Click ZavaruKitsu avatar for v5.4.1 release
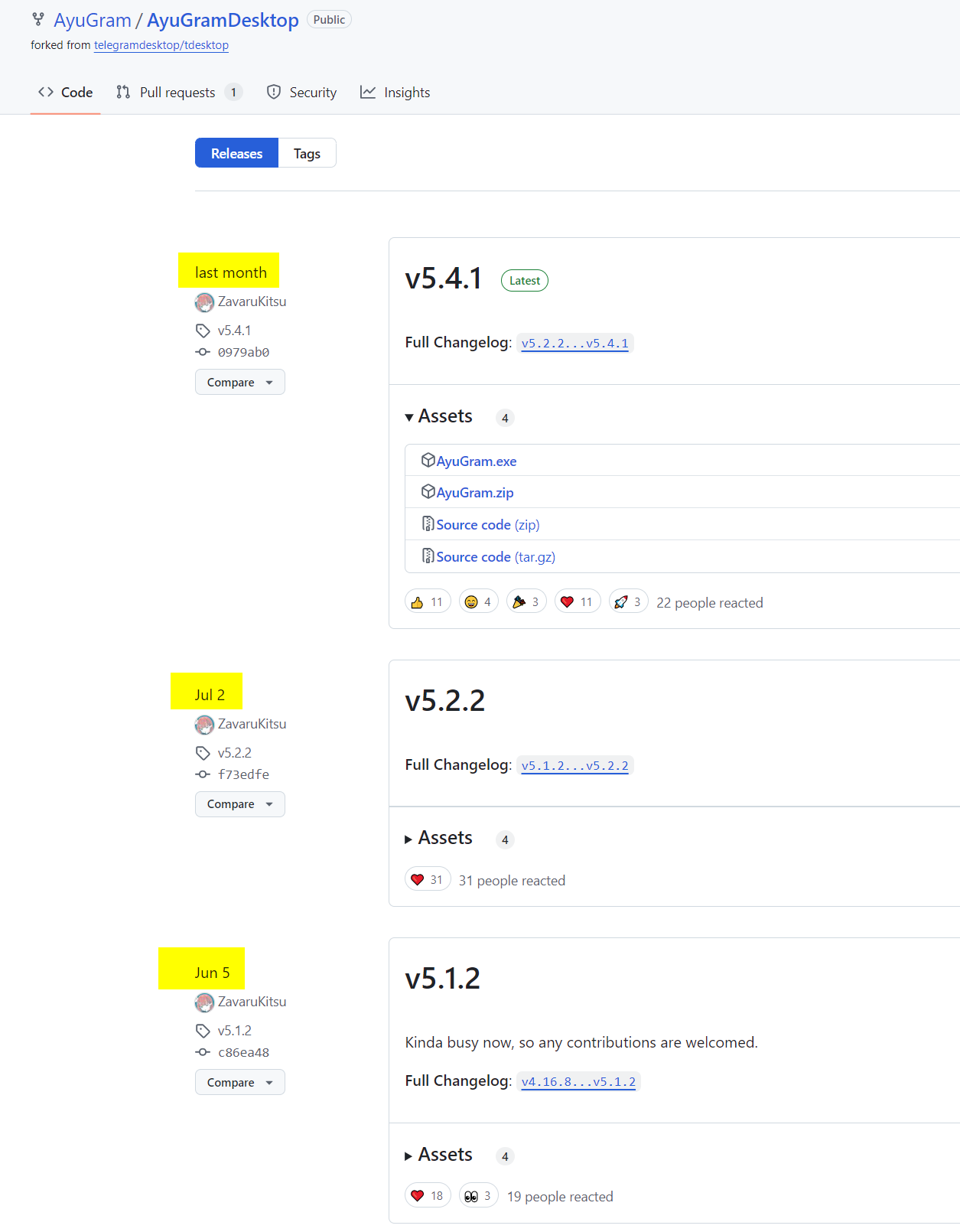 (204, 302)
